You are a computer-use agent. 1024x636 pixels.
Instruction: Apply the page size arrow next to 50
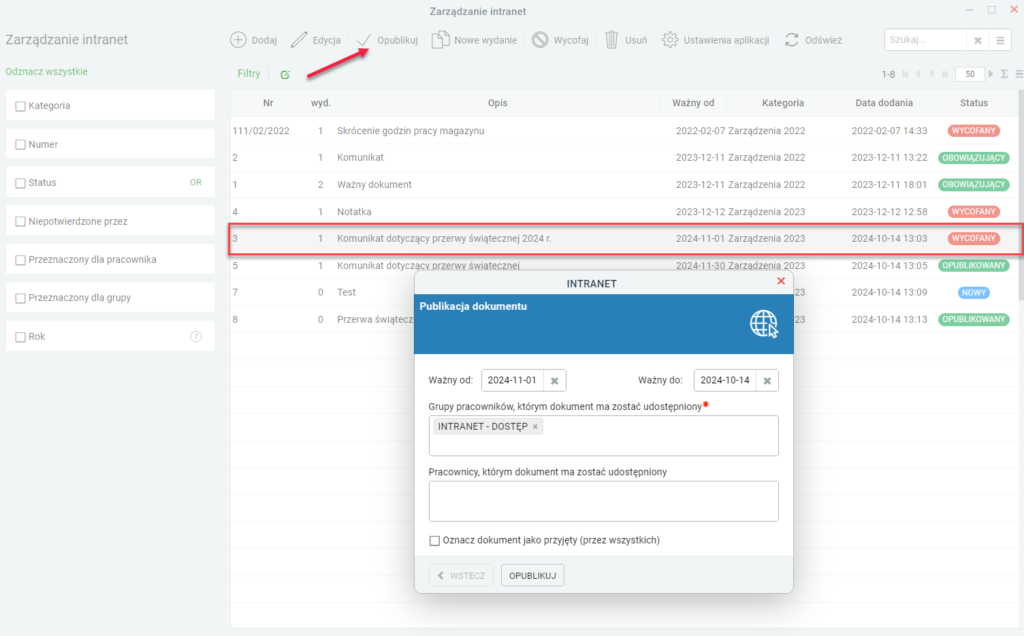(991, 74)
